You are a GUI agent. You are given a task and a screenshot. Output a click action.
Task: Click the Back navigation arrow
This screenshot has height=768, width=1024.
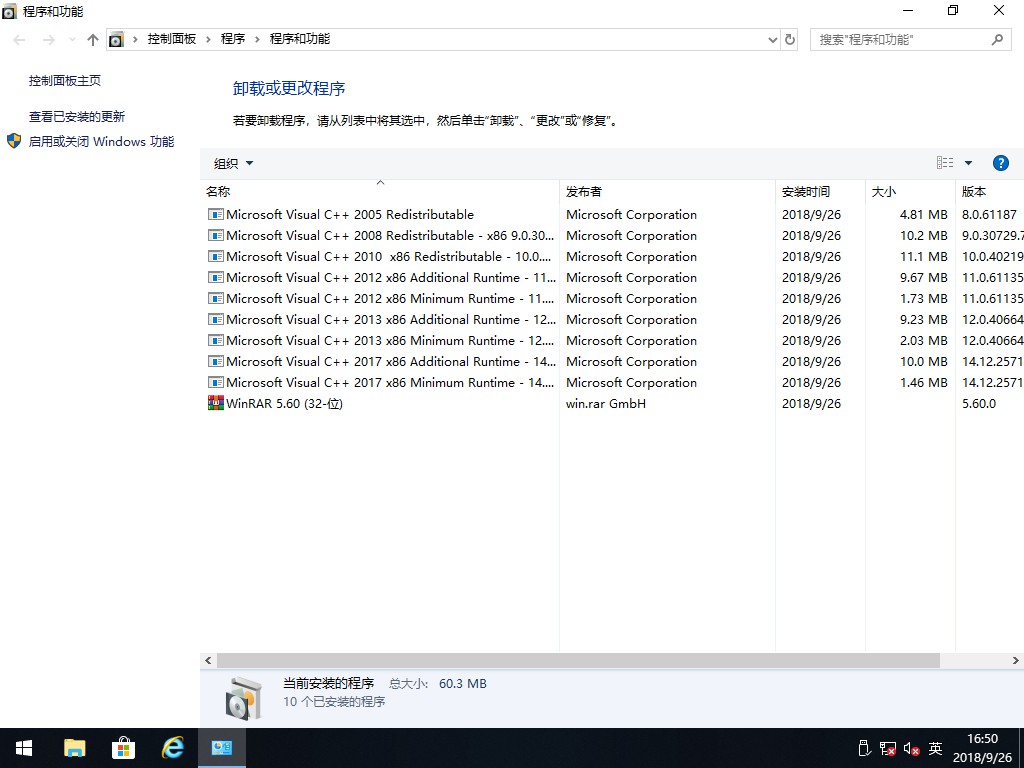coord(20,40)
